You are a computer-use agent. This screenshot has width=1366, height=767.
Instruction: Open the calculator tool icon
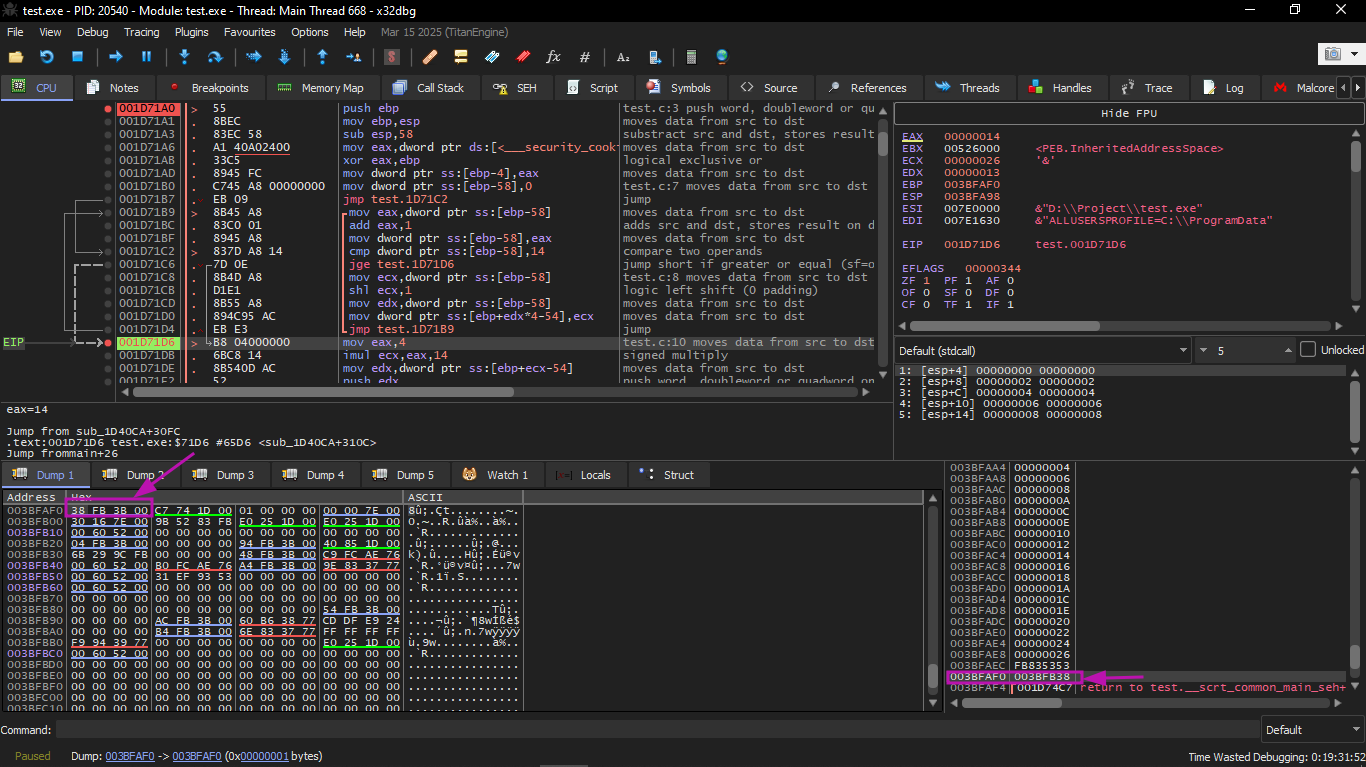pos(690,57)
